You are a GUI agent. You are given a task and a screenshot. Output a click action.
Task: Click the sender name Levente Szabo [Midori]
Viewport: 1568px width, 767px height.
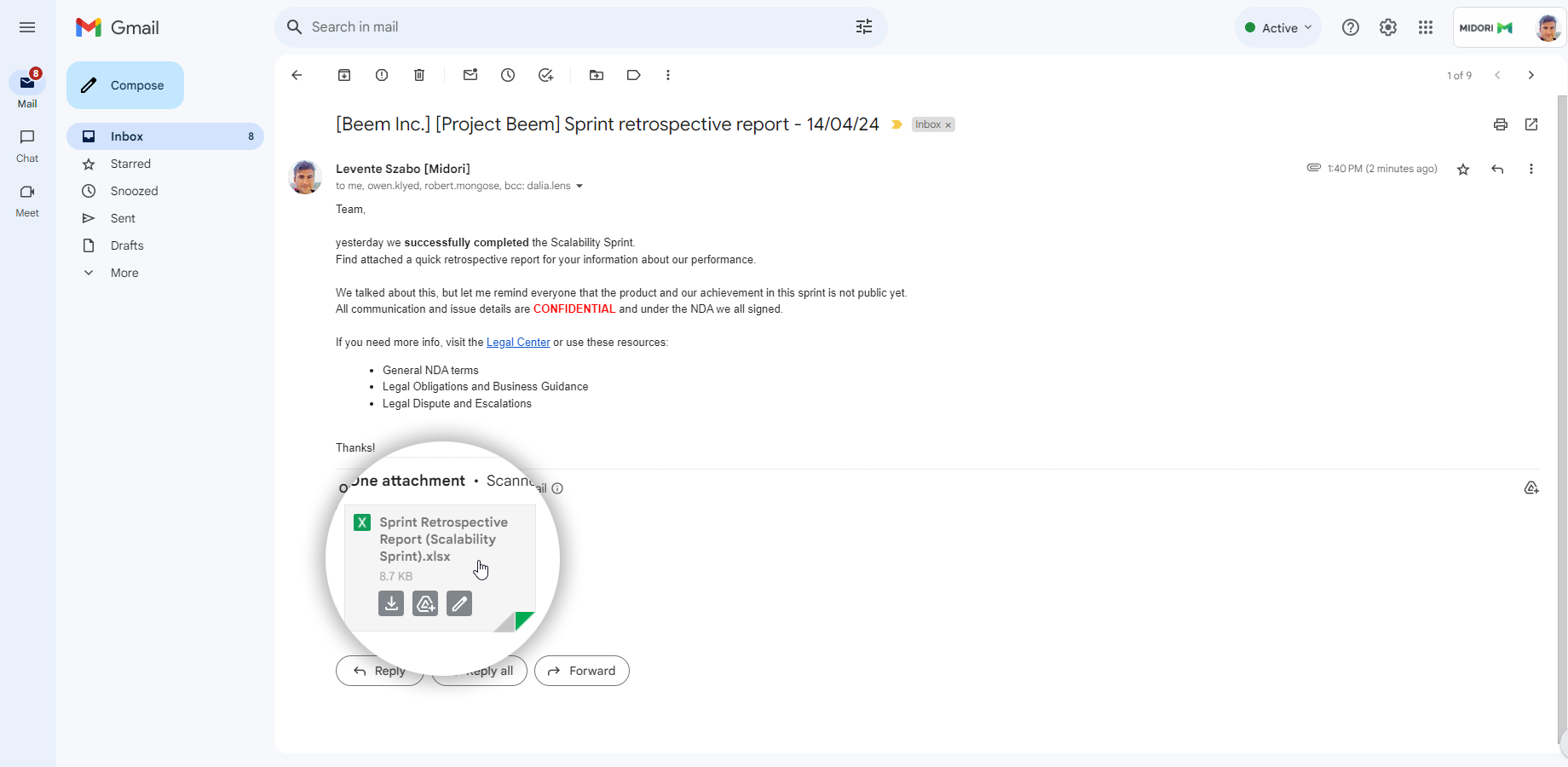coord(403,169)
